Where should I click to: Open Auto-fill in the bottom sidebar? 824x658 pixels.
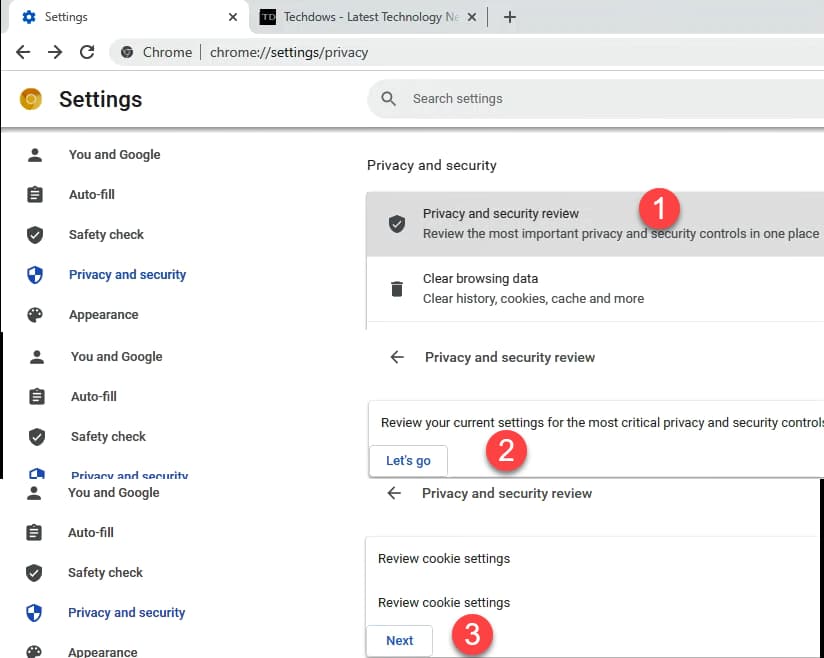[x=90, y=532]
